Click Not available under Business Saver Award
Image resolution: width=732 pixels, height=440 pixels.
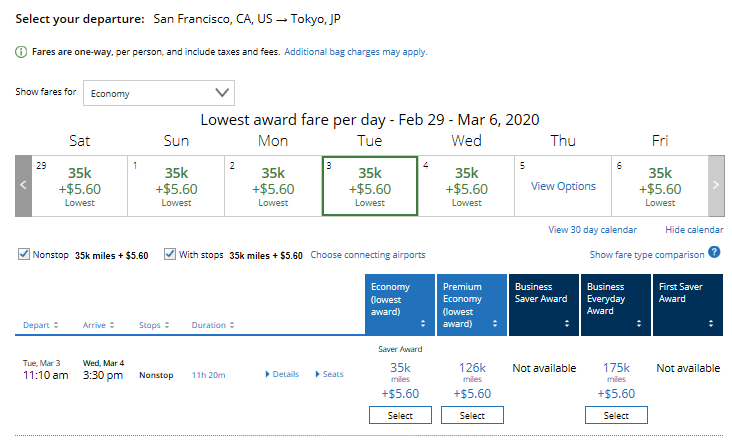(x=544, y=368)
